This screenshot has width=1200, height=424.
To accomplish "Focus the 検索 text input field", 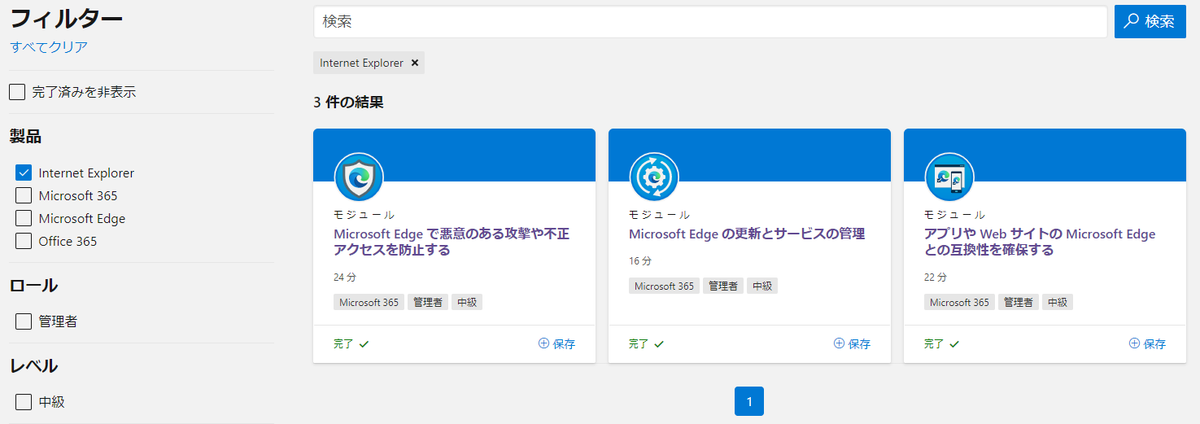I will (x=710, y=21).
